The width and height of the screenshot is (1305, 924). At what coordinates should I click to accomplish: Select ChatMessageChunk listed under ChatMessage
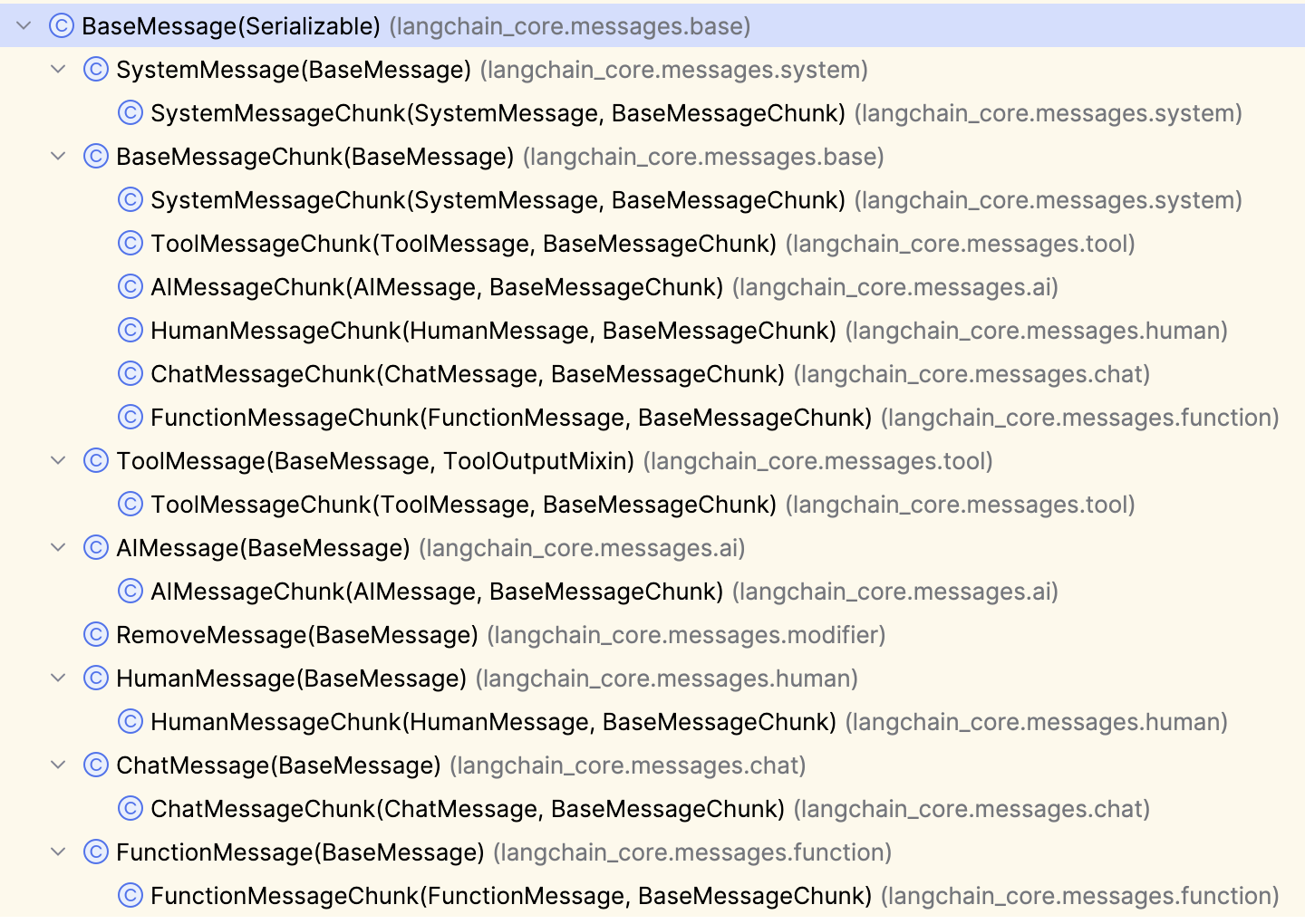(x=467, y=809)
